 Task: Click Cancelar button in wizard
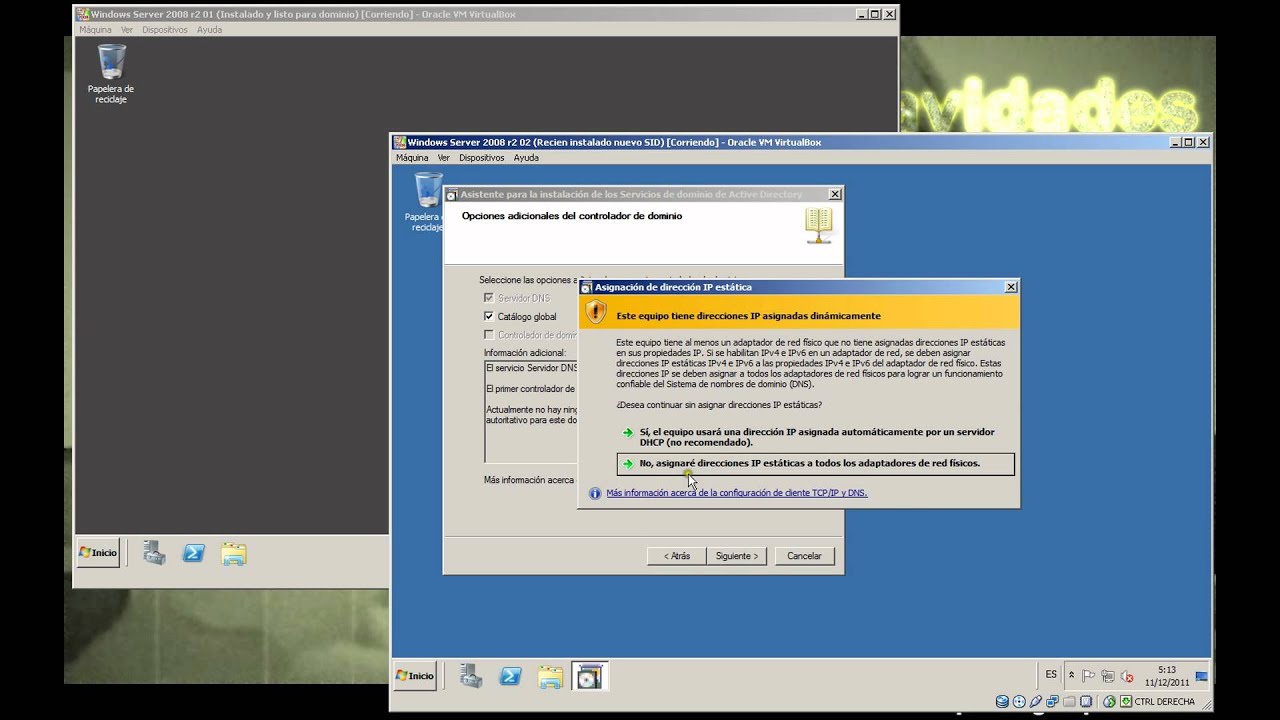click(804, 556)
